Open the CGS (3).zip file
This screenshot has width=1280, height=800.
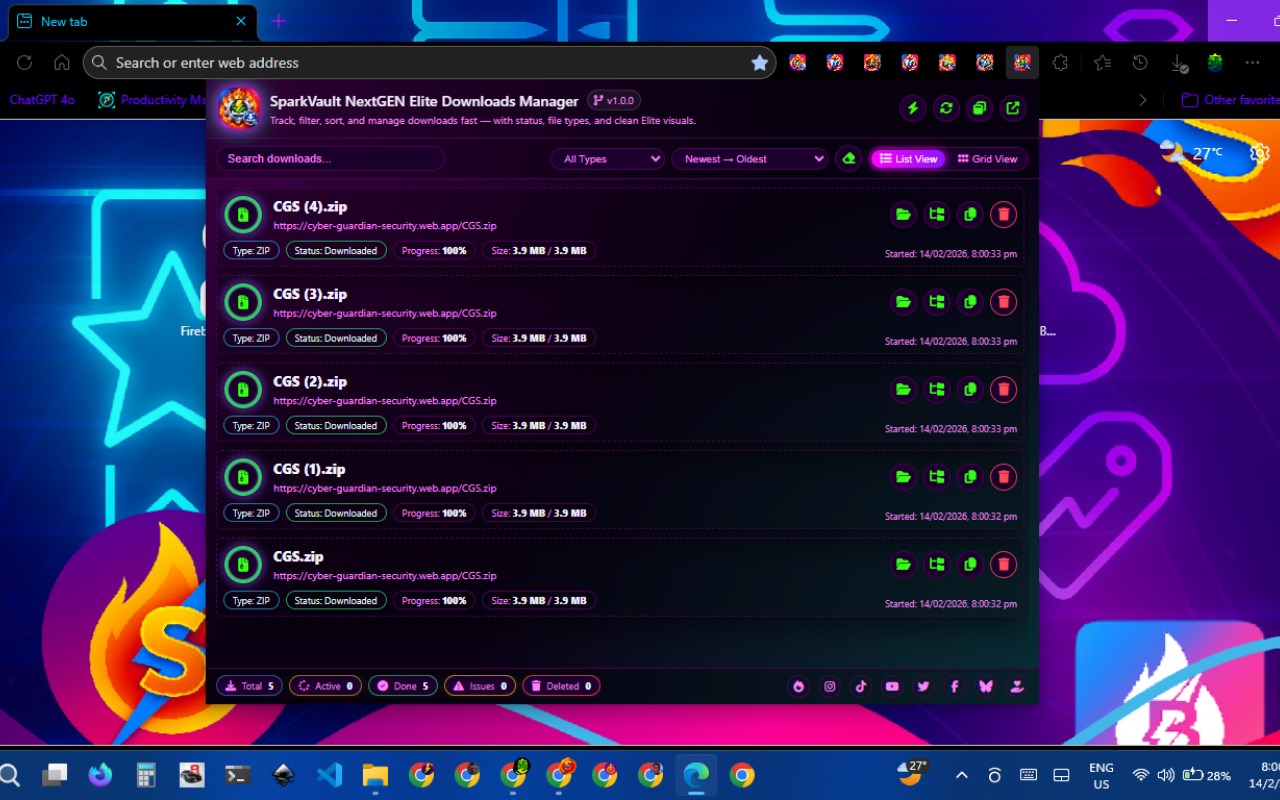[903, 302]
